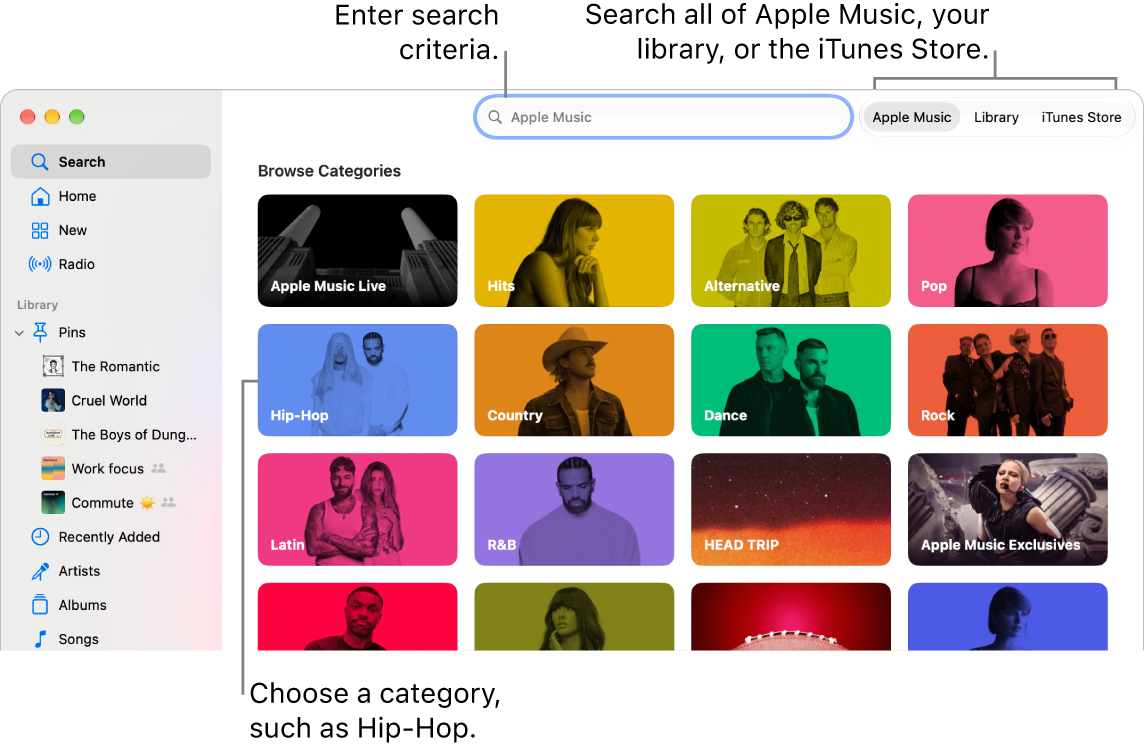The image size is (1144, 756).
Task: Open the Radio section label
Action: 77,264
